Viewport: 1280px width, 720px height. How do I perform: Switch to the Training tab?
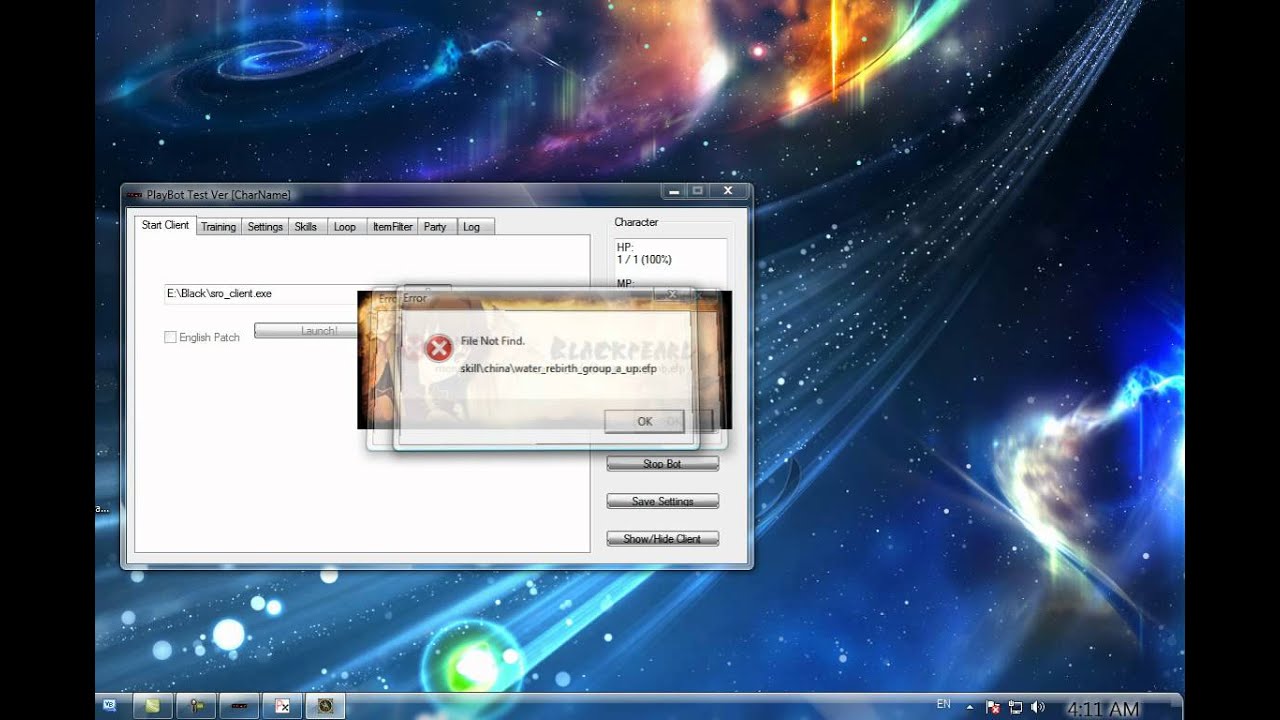pyautogui.click(x=218, y=227)
